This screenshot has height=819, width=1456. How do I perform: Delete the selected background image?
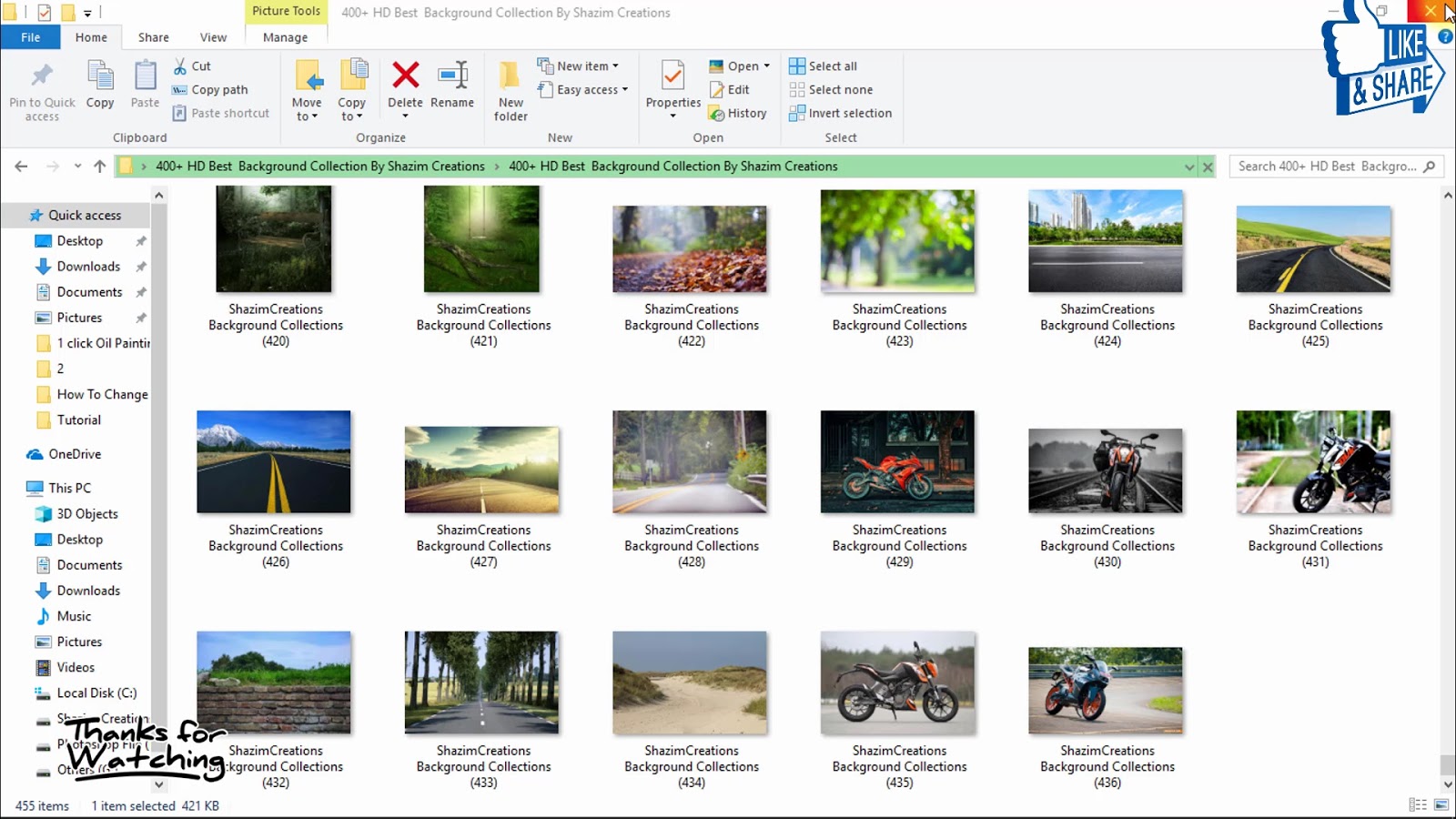pyautogui.click(x=404, y=86)
